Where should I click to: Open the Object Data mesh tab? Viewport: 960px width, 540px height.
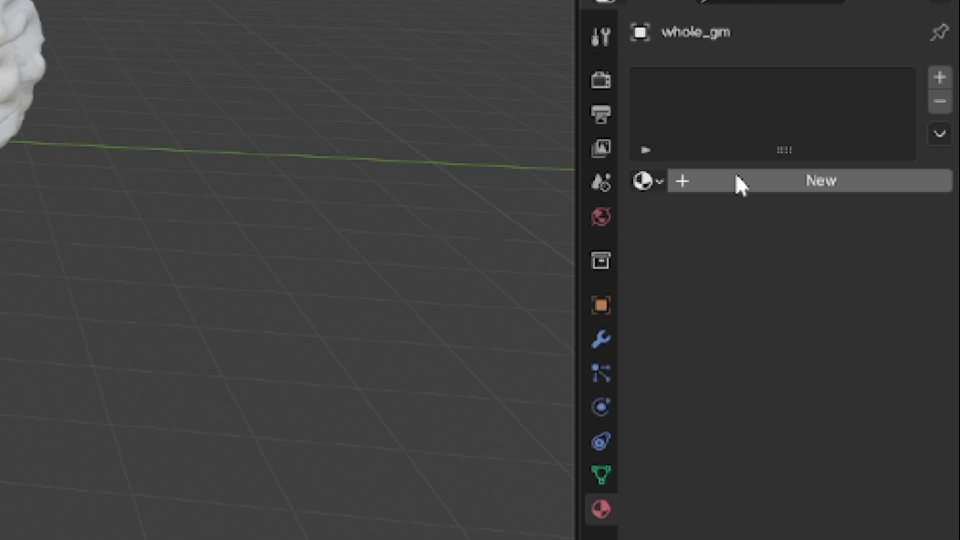coord(601,475)
